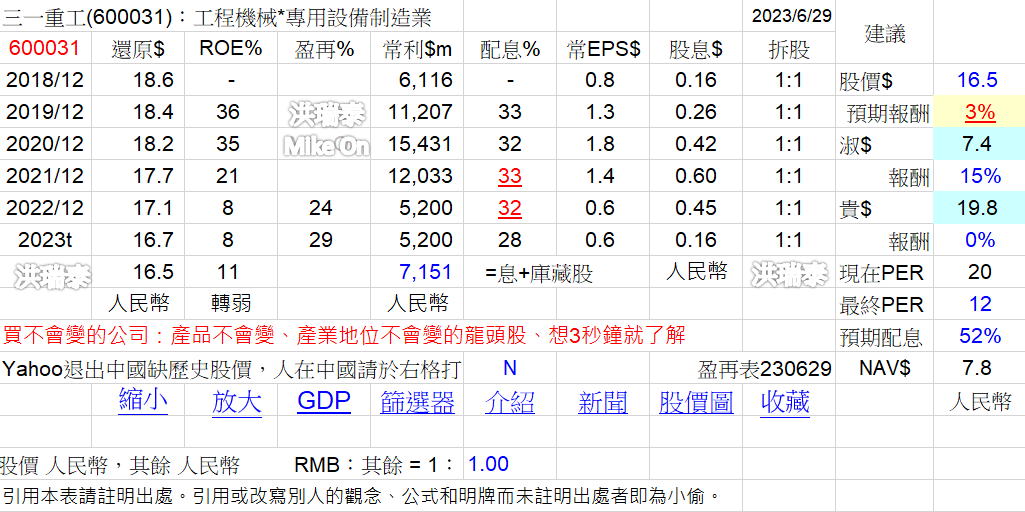Select the 2018/12 row label
The width and height of the screenshot is (1025, 512).
click(x=44, y=80)
